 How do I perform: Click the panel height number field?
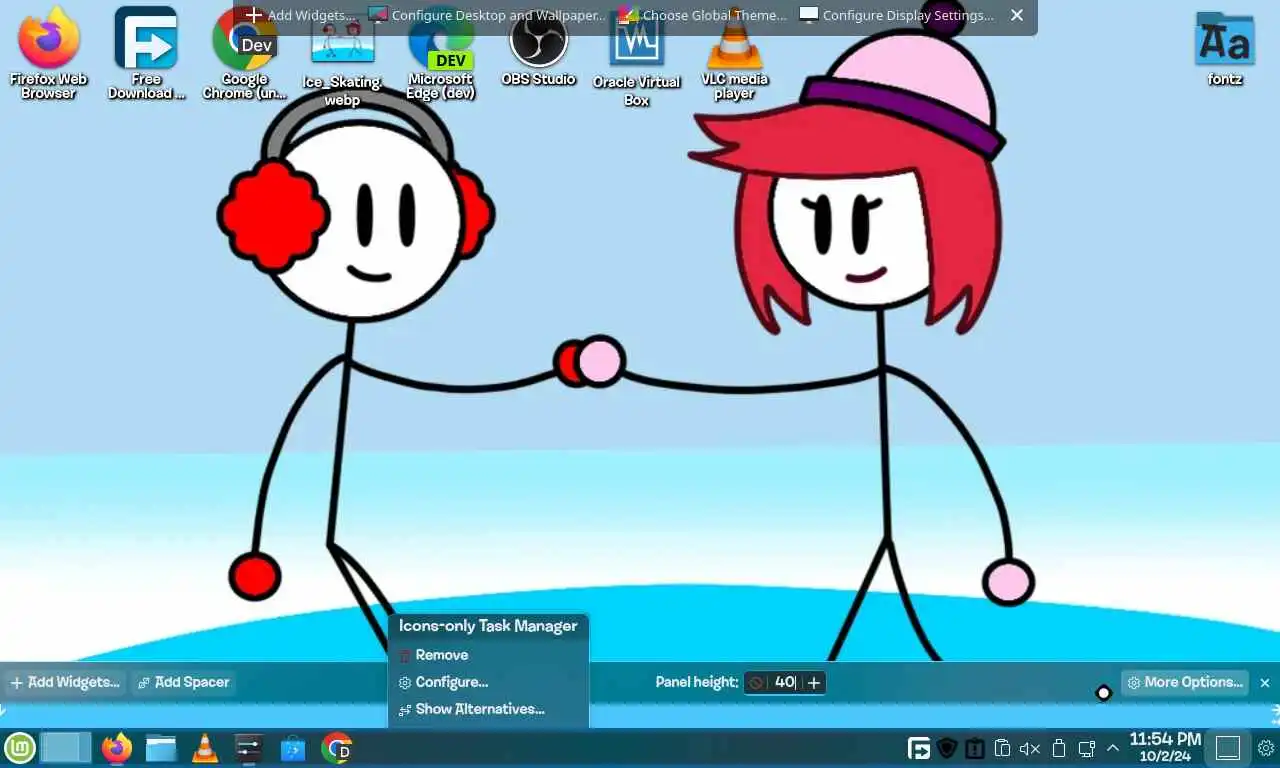(x=785, y=682)
